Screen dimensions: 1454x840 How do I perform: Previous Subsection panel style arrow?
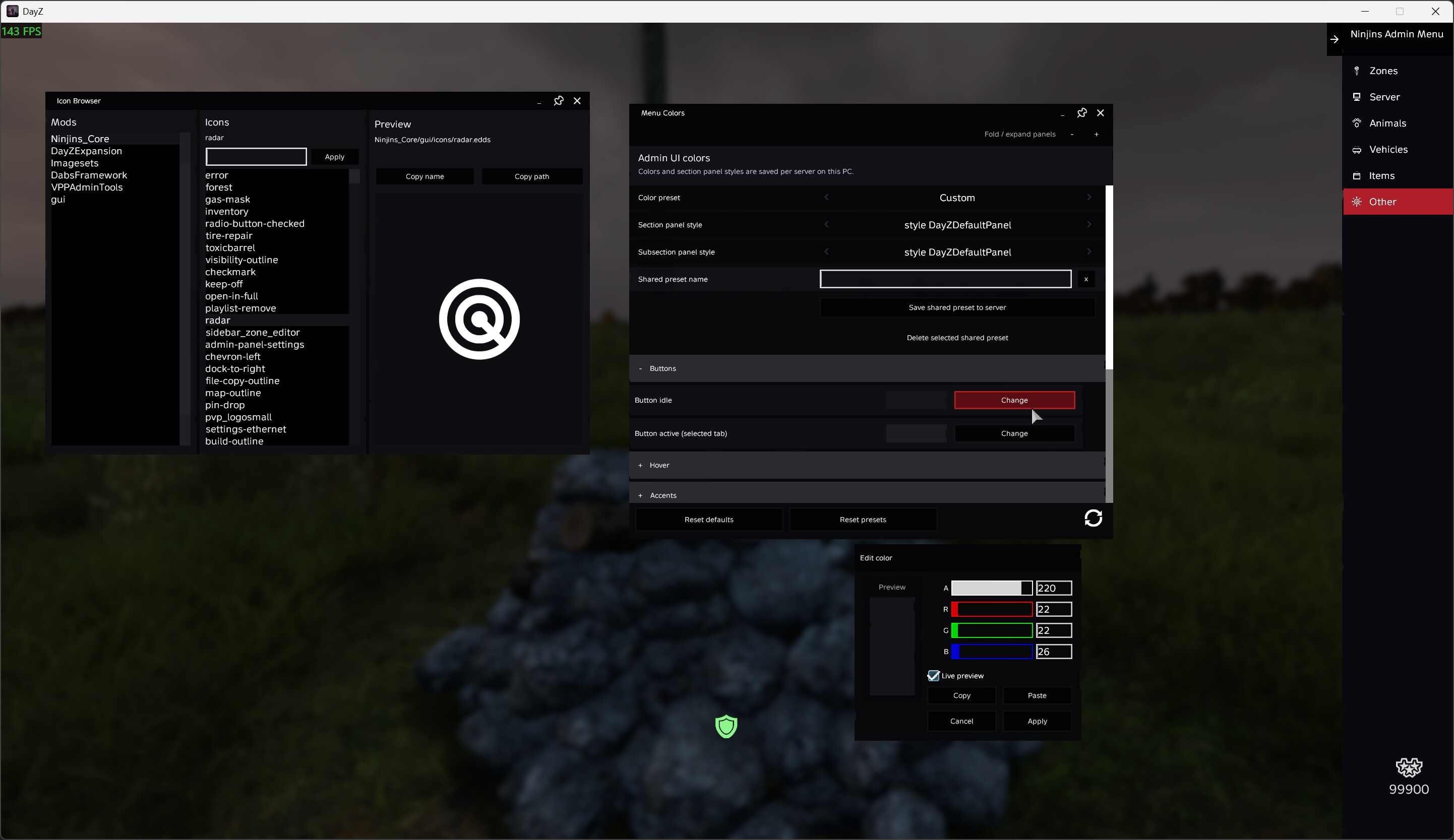point(826,251)
